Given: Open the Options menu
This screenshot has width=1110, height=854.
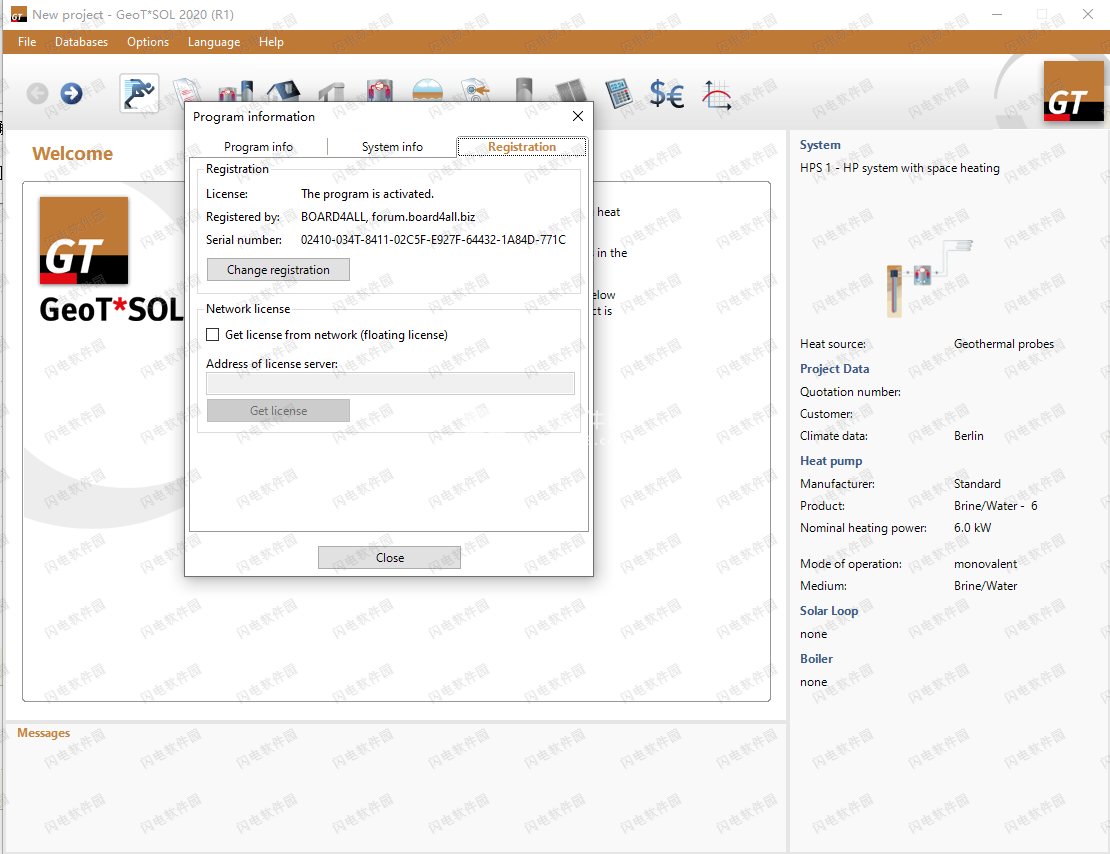Looking at the screenshot, I should pos(148,42).
